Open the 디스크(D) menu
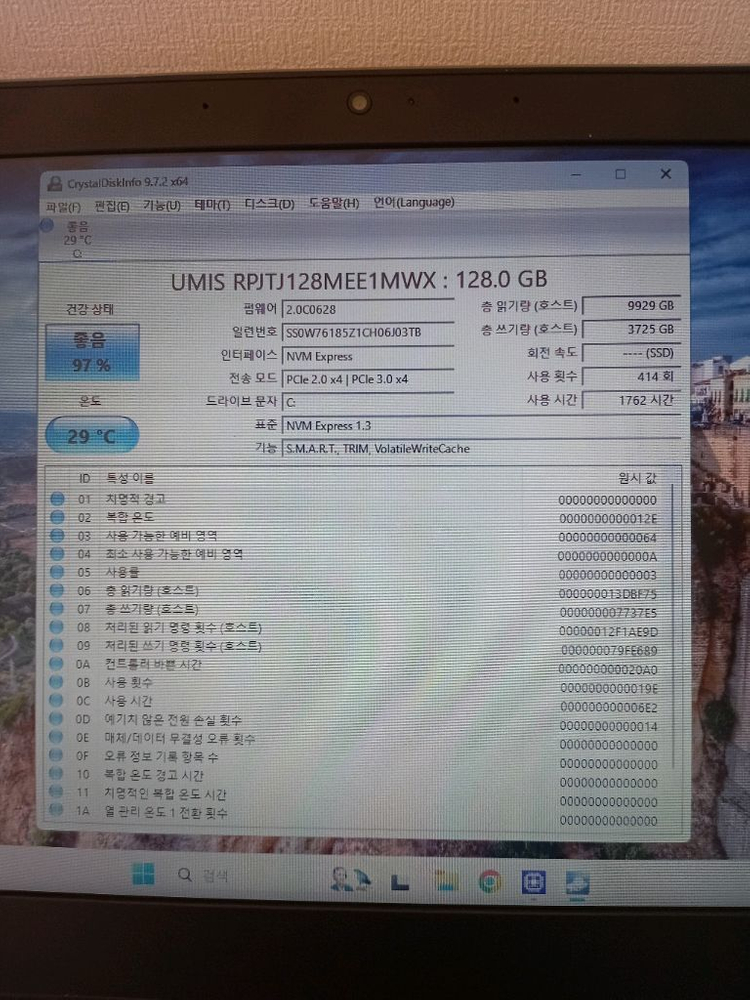This screenshot has width=750, height=1000. pyautogui.click(x=270, y=204)
